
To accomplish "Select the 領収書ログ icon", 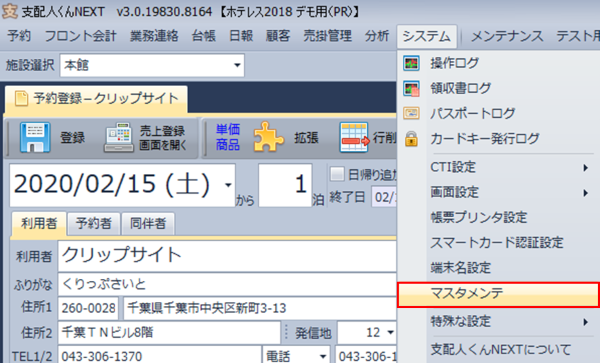I will coord(411,88).
